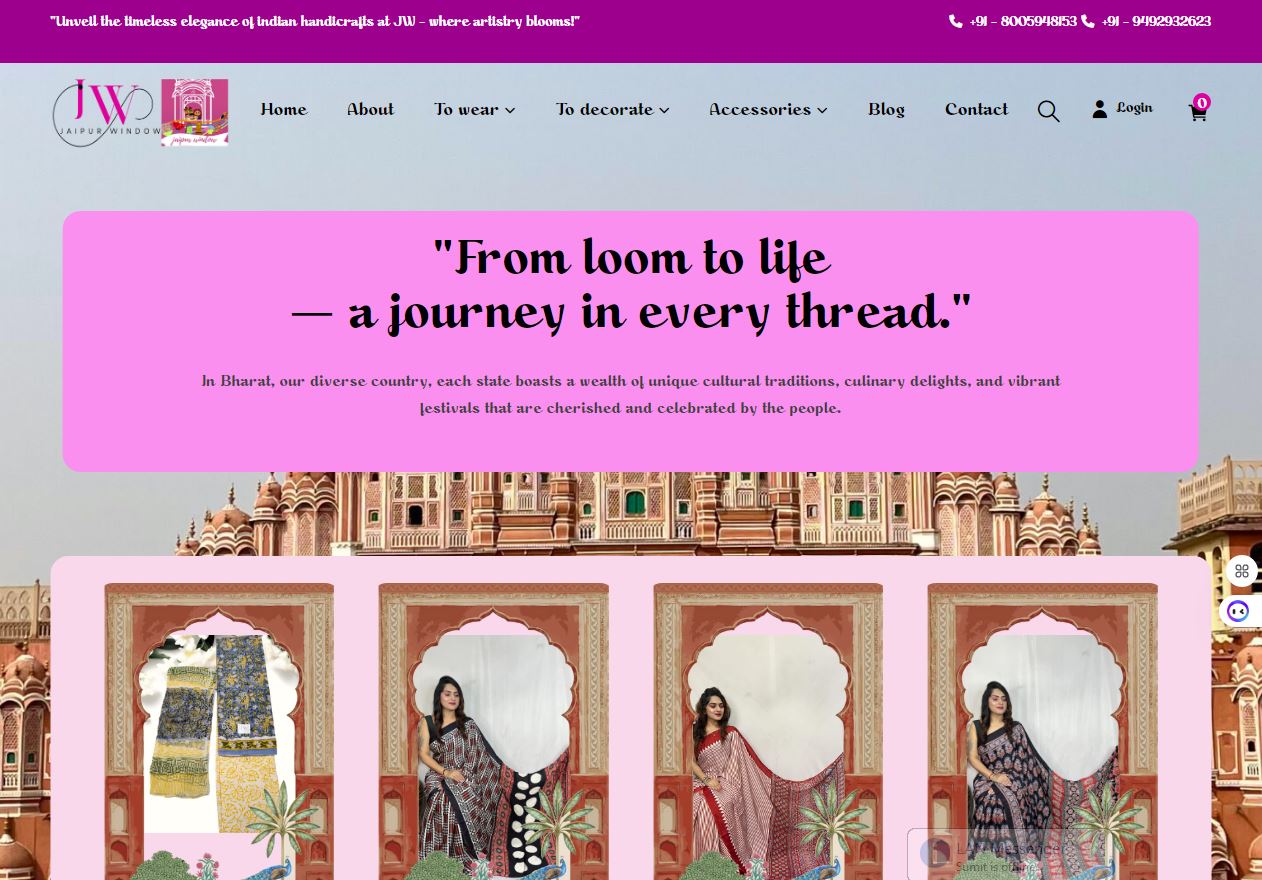Click the phone icon beside 8005948153
The width and height of the screenshot is (1262, 880).
pos(956,21)
